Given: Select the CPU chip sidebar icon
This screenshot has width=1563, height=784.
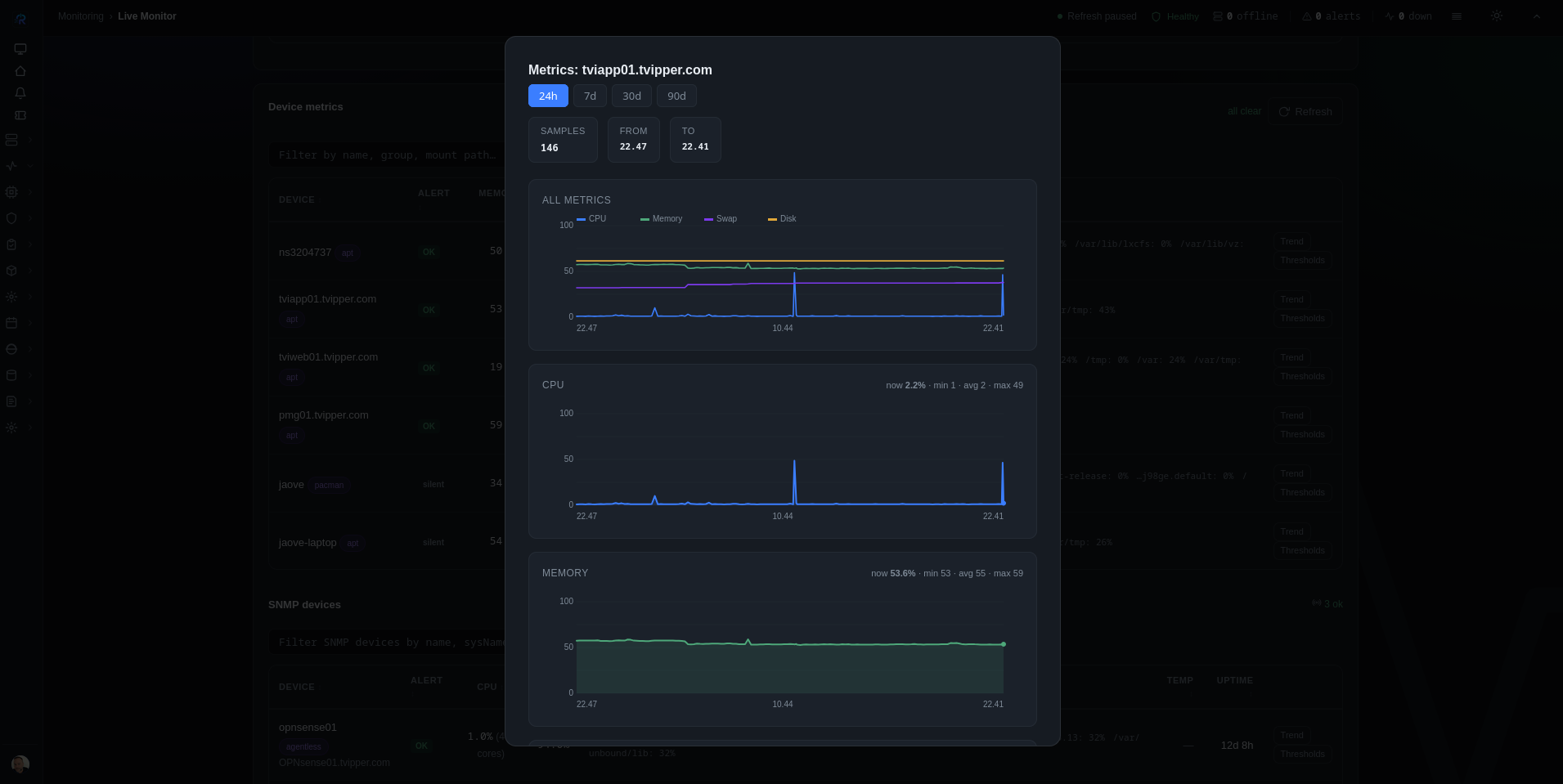Looking at the screenshot, I should (x=11, y=192).
